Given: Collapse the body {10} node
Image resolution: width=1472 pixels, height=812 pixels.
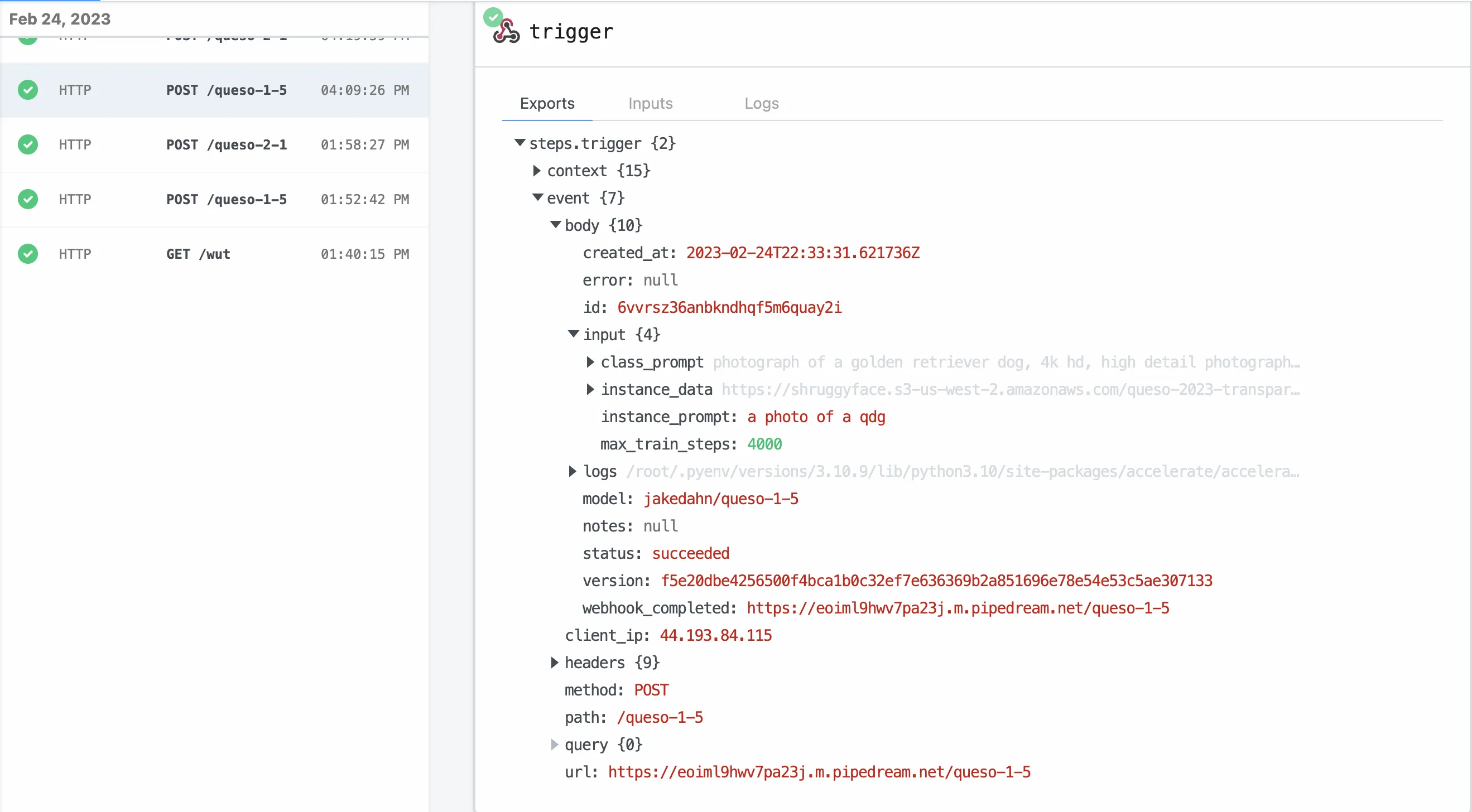Looking at the screenshot, I should 556,224.
